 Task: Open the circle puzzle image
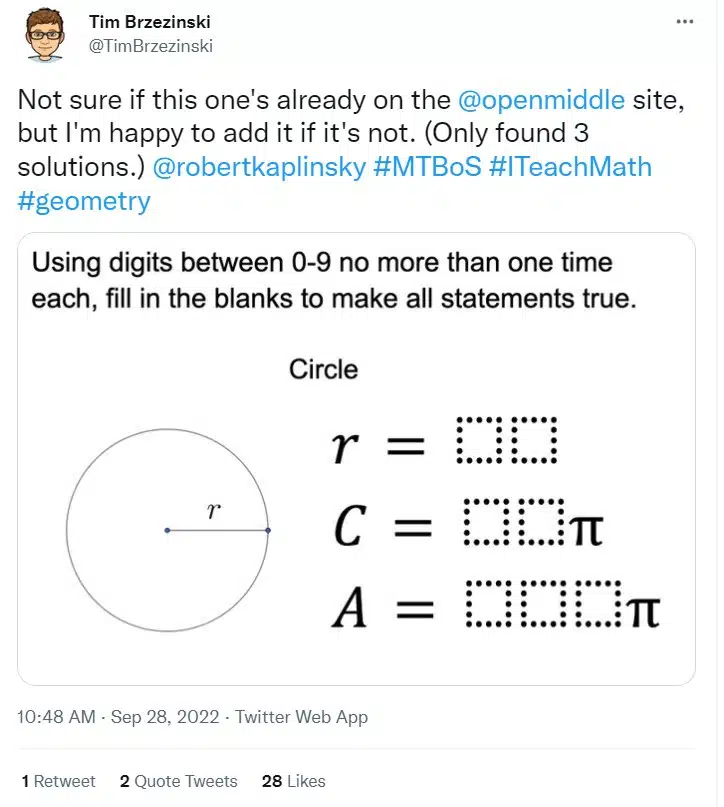[356, 459]
